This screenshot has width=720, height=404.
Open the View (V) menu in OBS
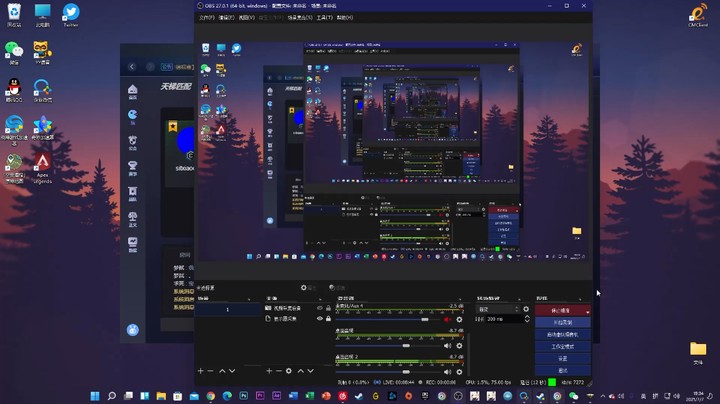(247, 17)
